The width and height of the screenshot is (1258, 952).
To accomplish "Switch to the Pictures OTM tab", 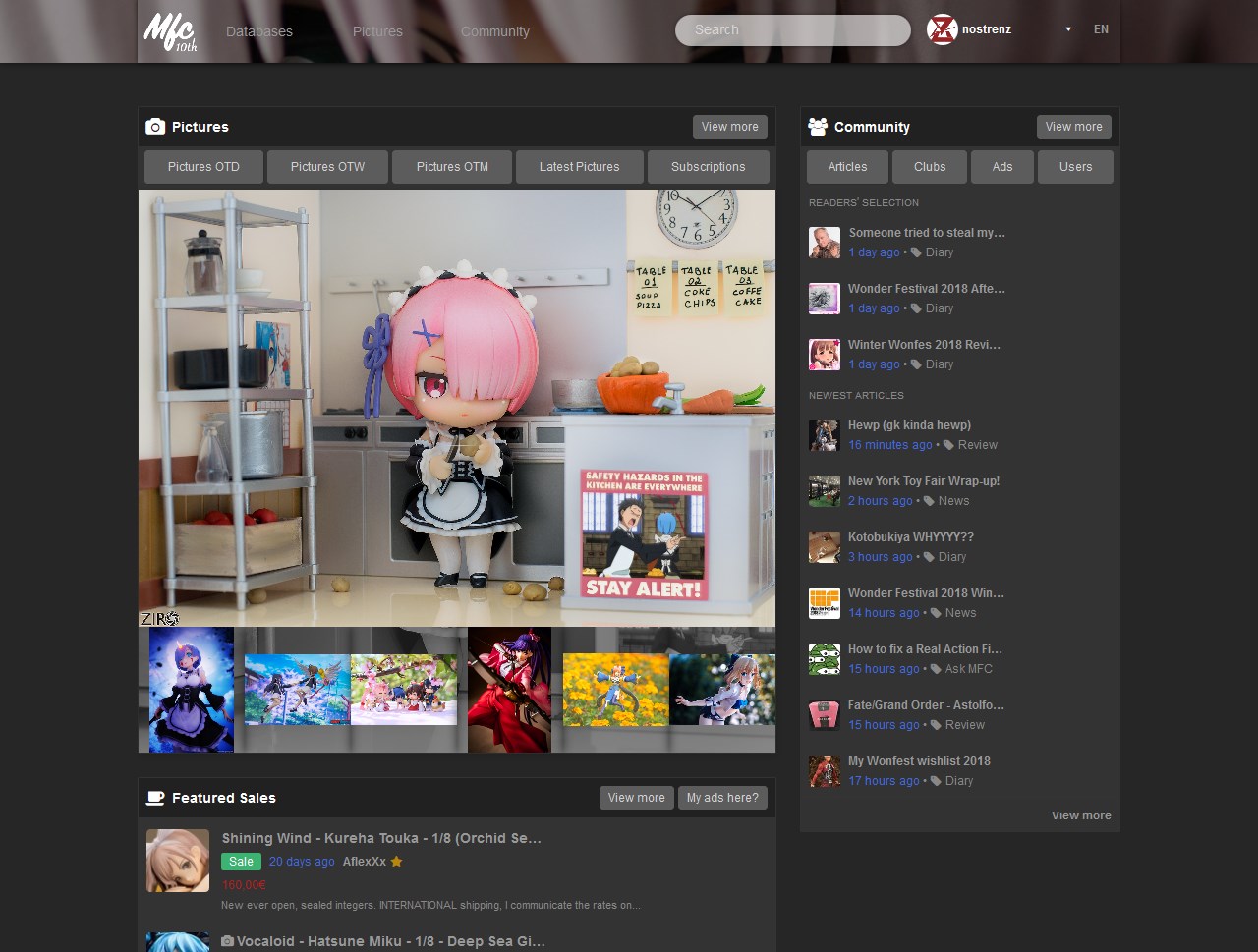I will pos(452,167).
